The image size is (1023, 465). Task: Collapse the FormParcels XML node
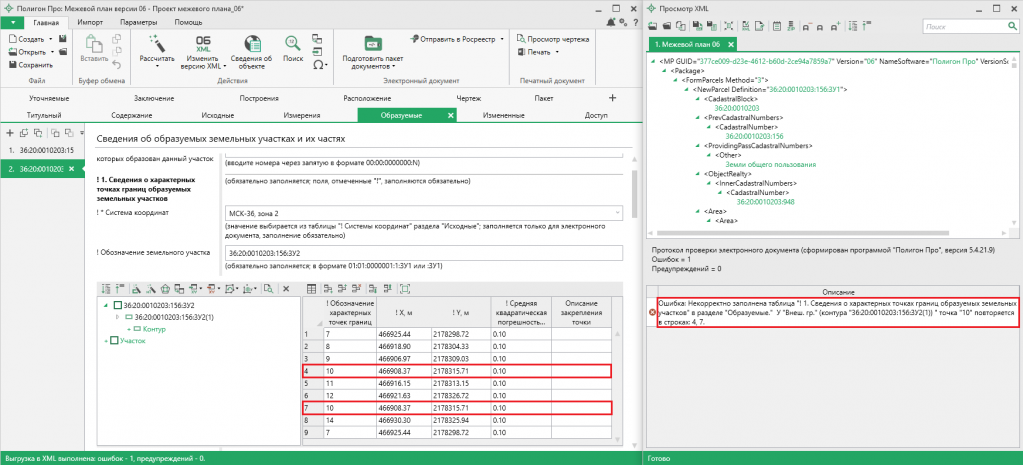[x=674, y=80]
